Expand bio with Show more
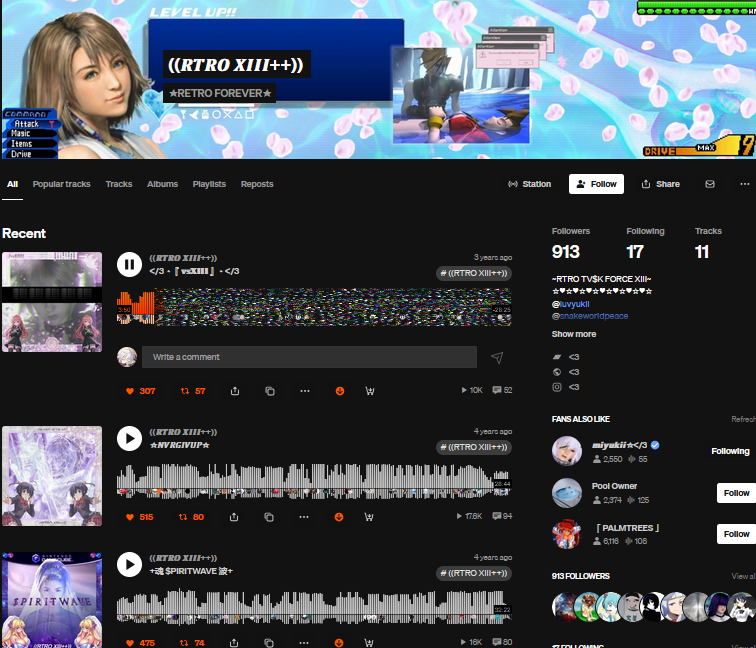 pos(574,334)
